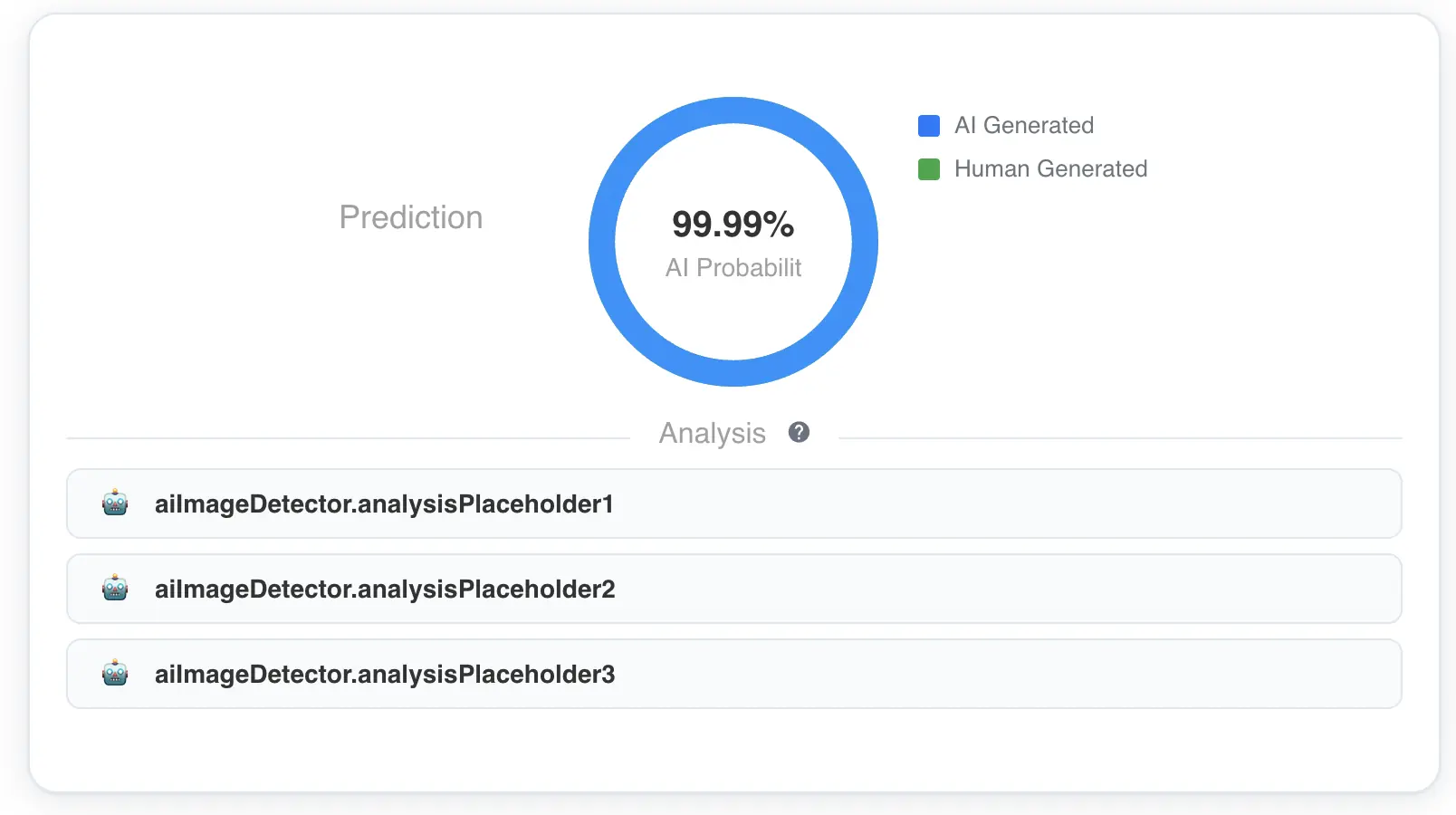Click robot icon beside analysisPlaceholder3
The image size is (1456, 815).
tap(115, 673)
